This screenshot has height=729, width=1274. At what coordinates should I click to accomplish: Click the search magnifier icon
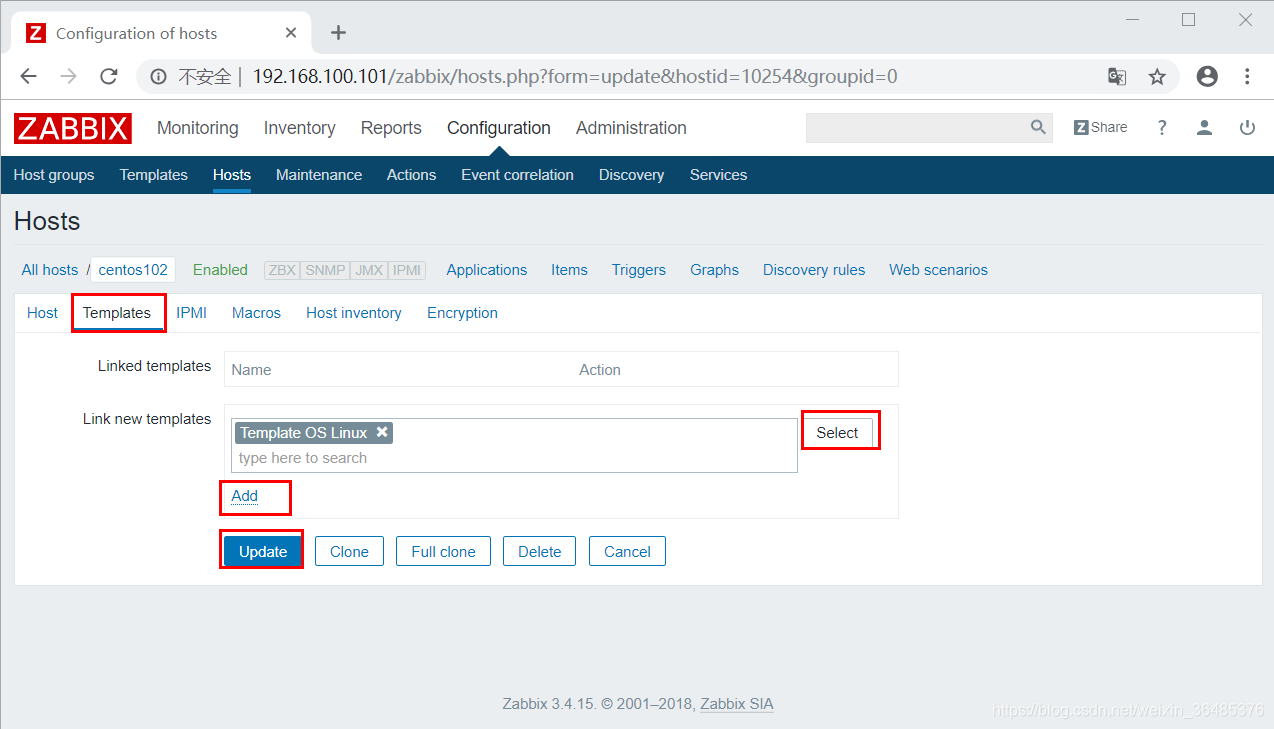(x=1038, y=127)
